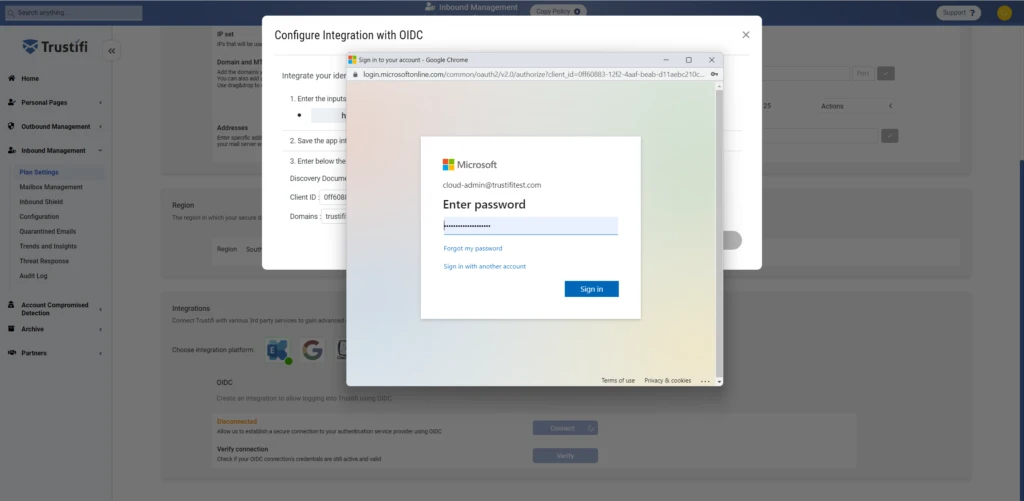Click the lock icon beside login.microsoftonline.com
This screenshot has width=1024, height=501.
[355, 74]
